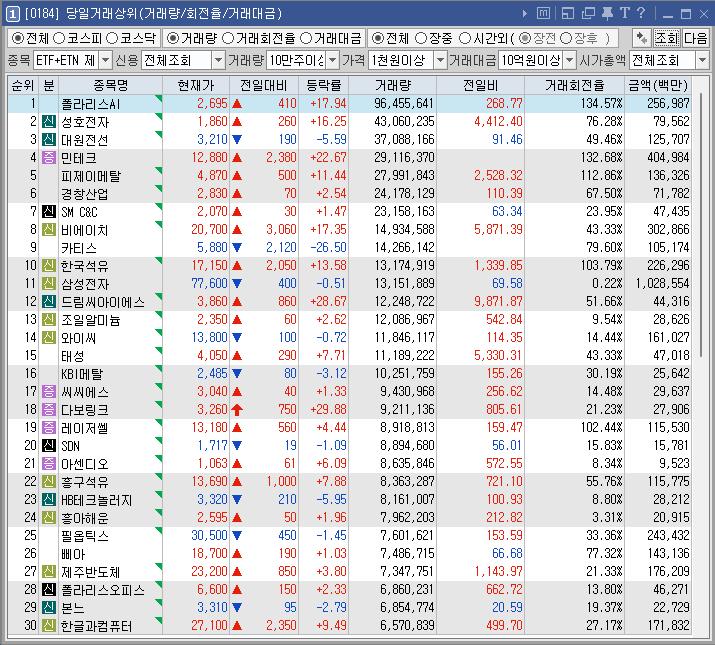Click the T font size icon in title bar
The image size is (715, 645).
click(x=624, y=13)
